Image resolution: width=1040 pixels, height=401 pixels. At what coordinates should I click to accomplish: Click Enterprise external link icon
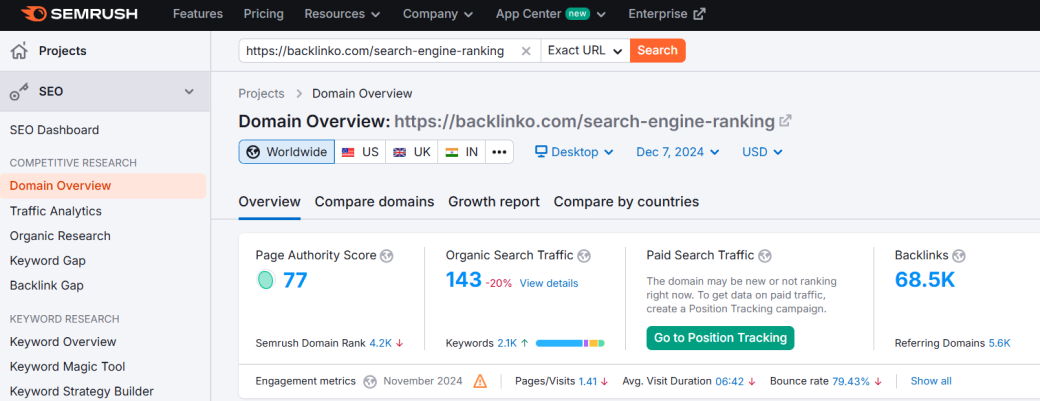pyautogui.click(x=699, y=14)
